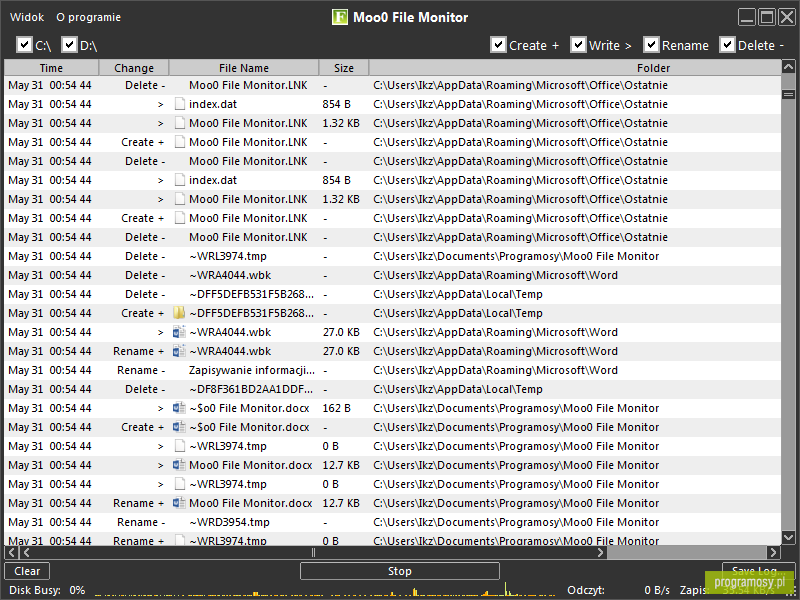Sort by the Size column header
The height and width of the screenshot is (600, 800).
pyautogui.click(x=344, y=68)
